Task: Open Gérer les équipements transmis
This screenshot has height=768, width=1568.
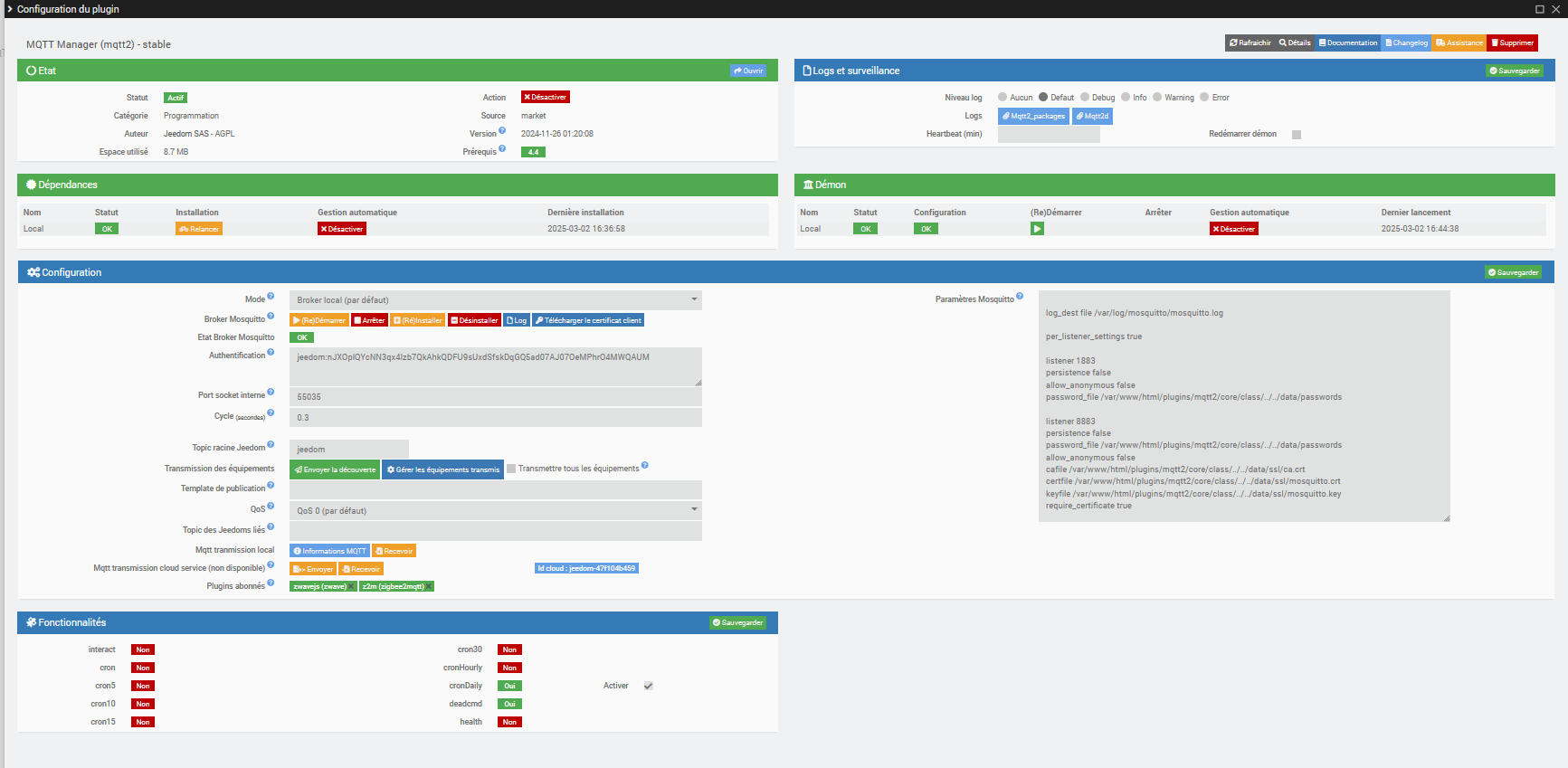Action: coord(443,469)
